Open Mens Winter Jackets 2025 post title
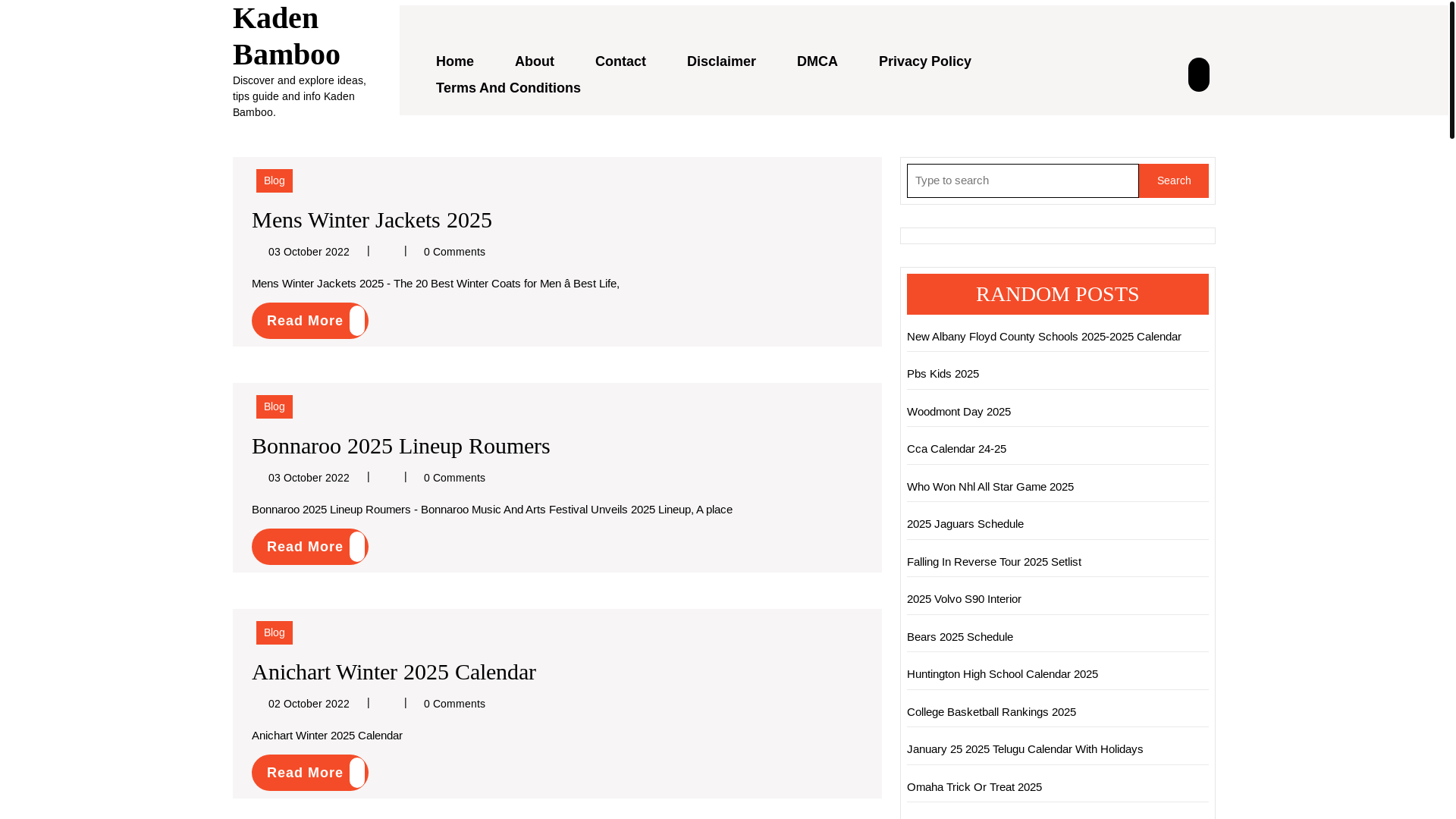The width and height of the screenshot is (1456, 819). pyautogui.click(x=372, y=220)
